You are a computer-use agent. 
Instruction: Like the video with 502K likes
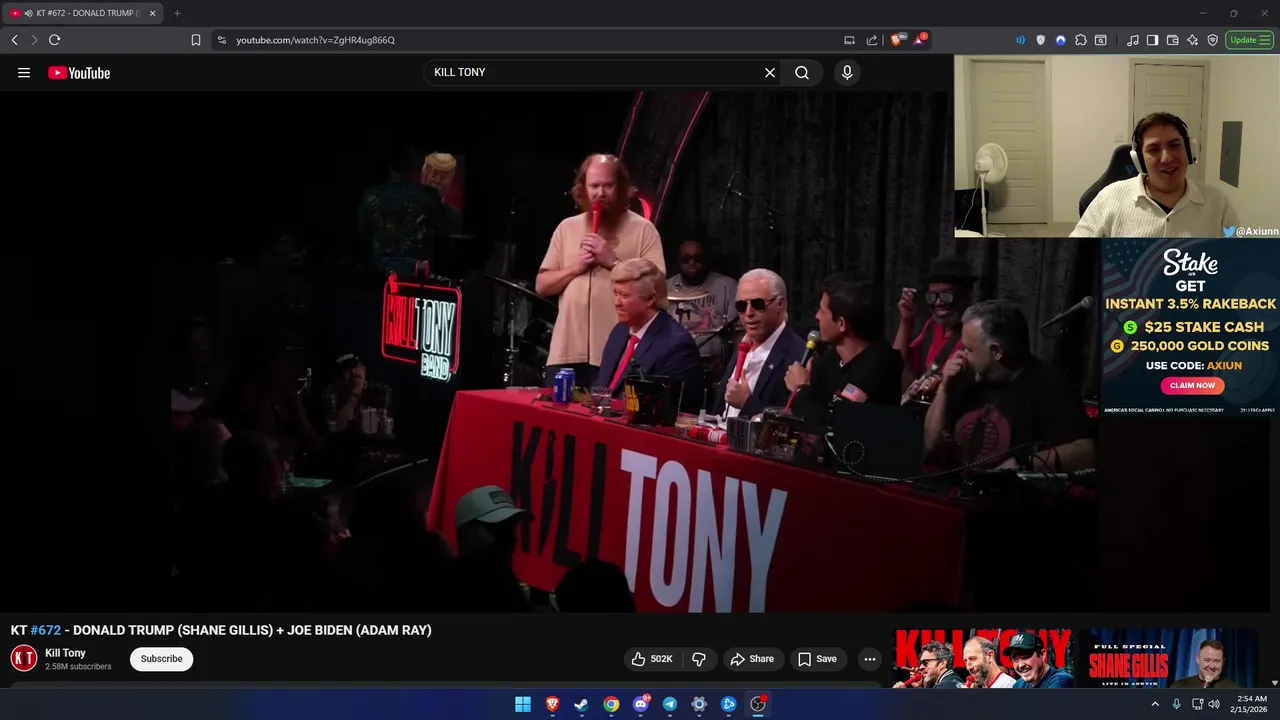tap(651, 659)
